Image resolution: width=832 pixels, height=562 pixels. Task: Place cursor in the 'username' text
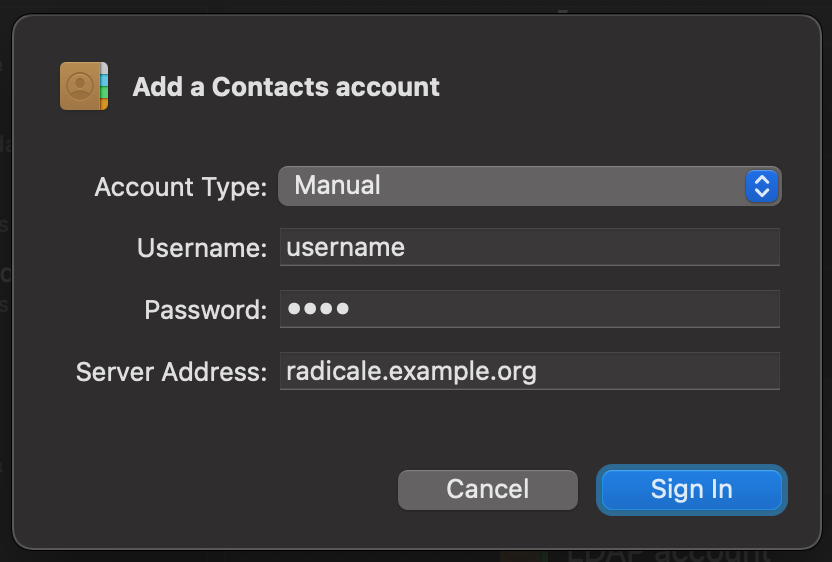point(345,247)
